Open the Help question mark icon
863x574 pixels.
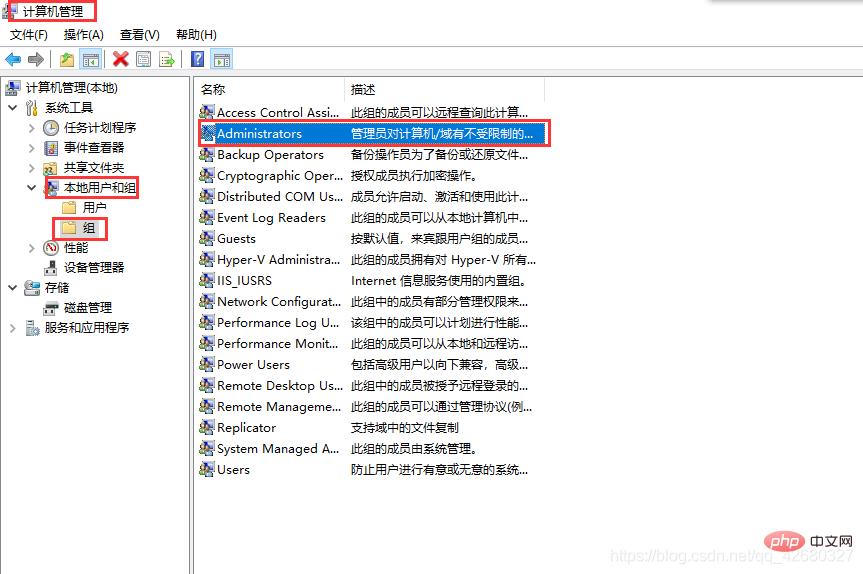point(198,59)
